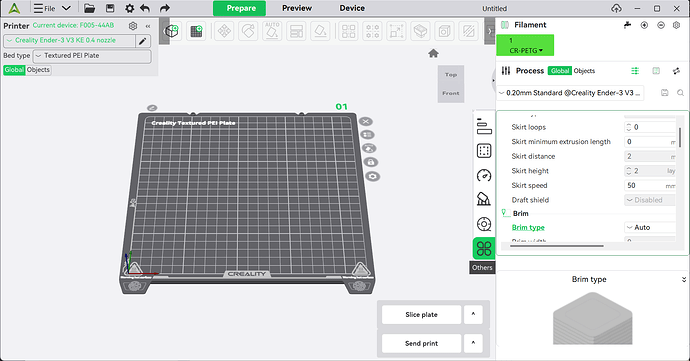Open the Brim type Auto dropdown
690x361 pixels.
pyautogui.click(x=650, y=228)
